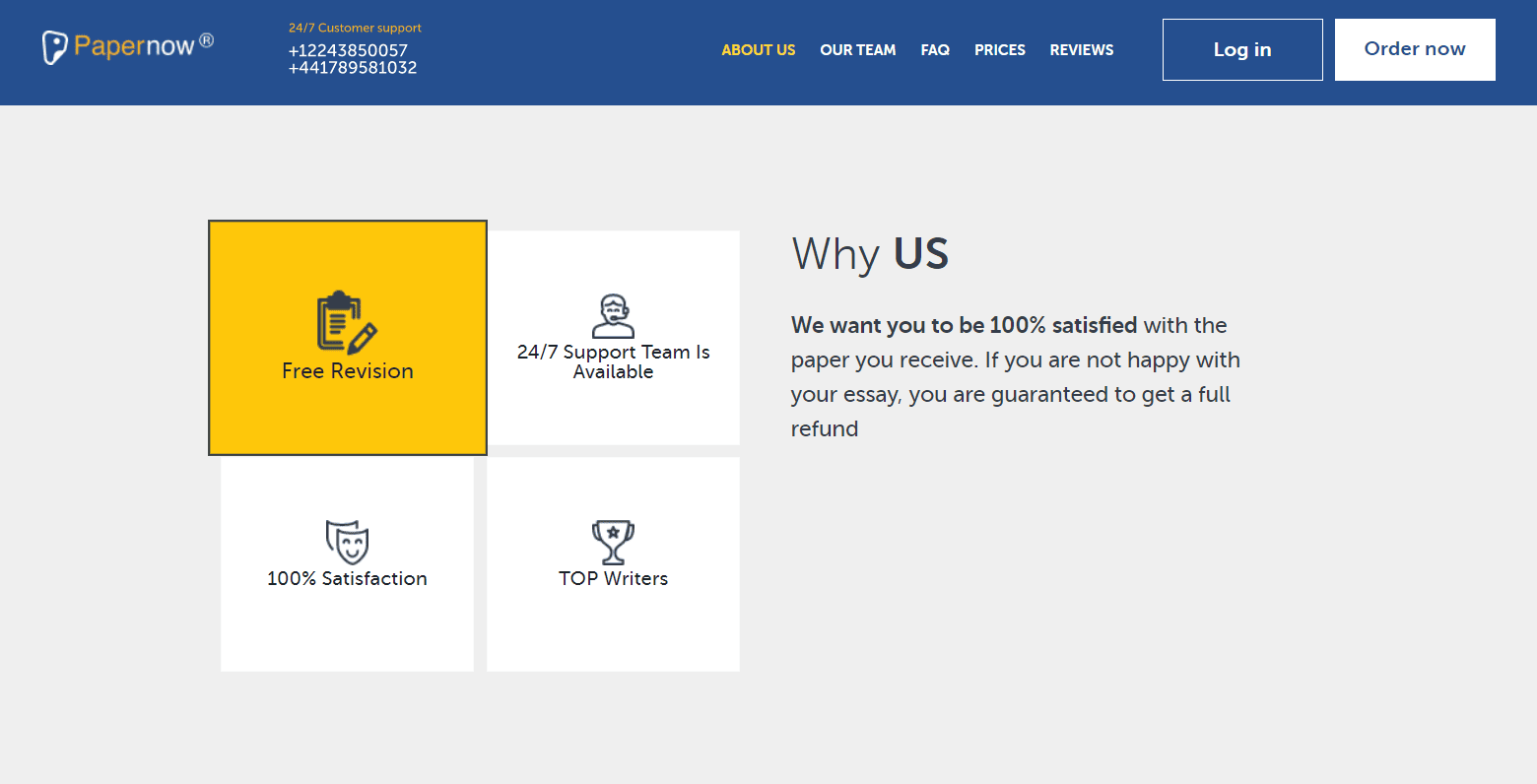Click the 100% Satisfaction mask icon

(x=347, y=540)
